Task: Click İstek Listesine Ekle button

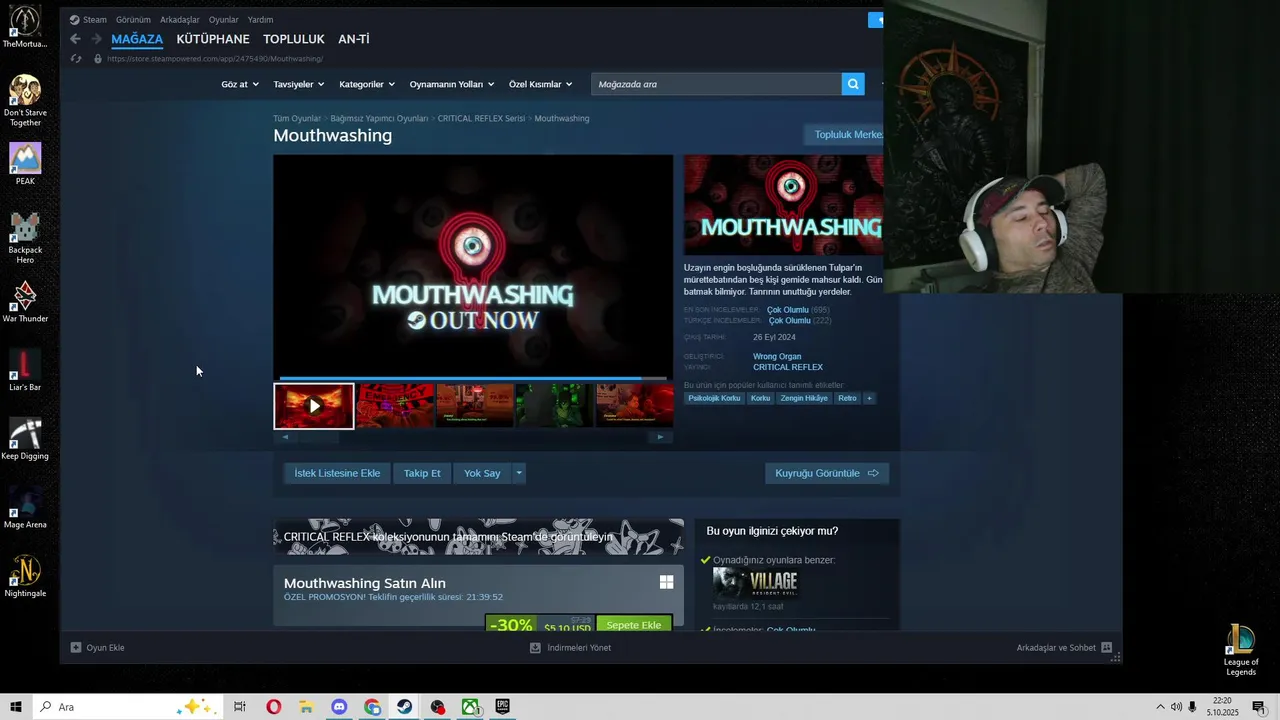Action: point(337,473)
